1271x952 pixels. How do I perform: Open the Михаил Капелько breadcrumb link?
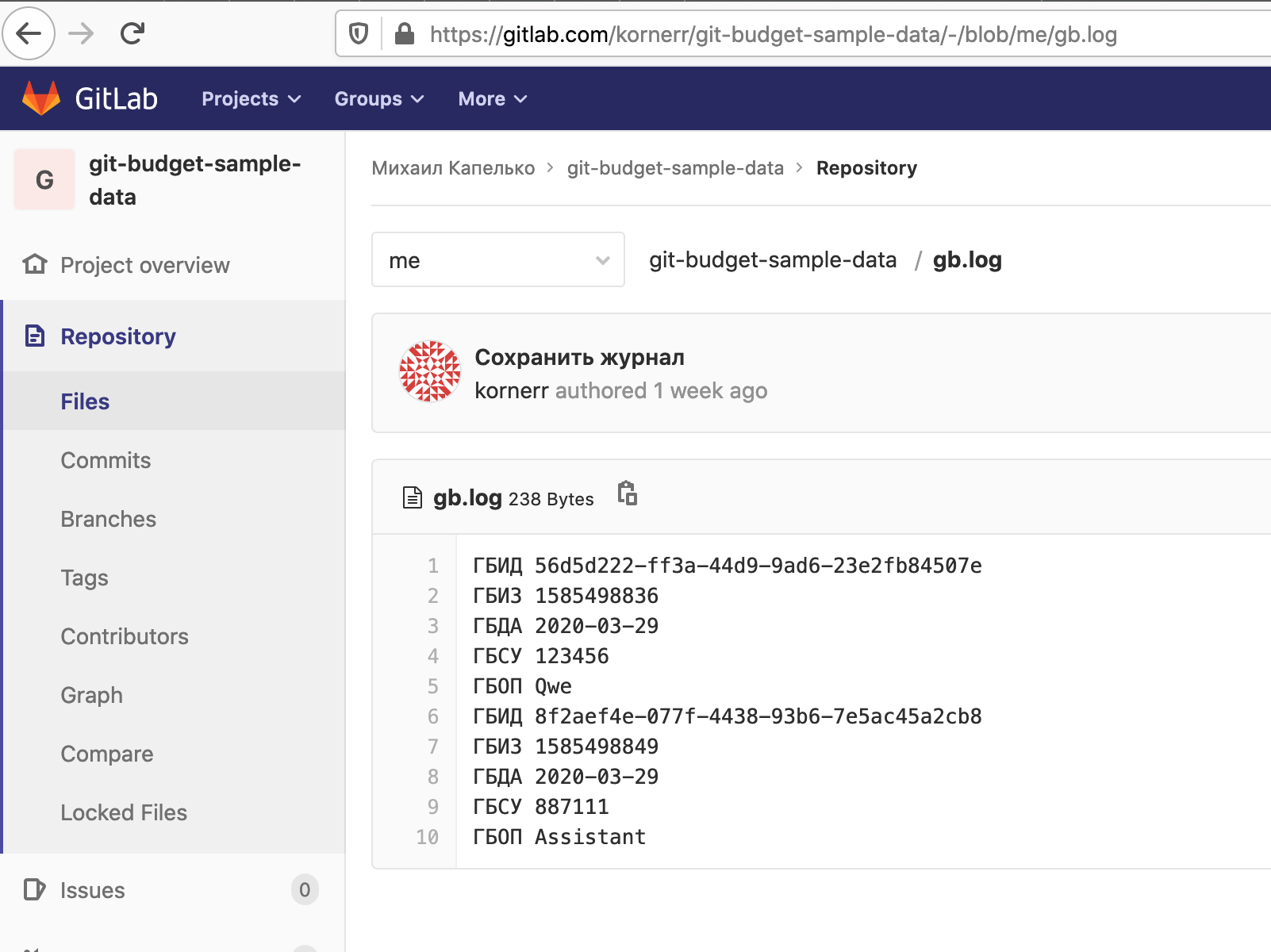tap(452, 167)
